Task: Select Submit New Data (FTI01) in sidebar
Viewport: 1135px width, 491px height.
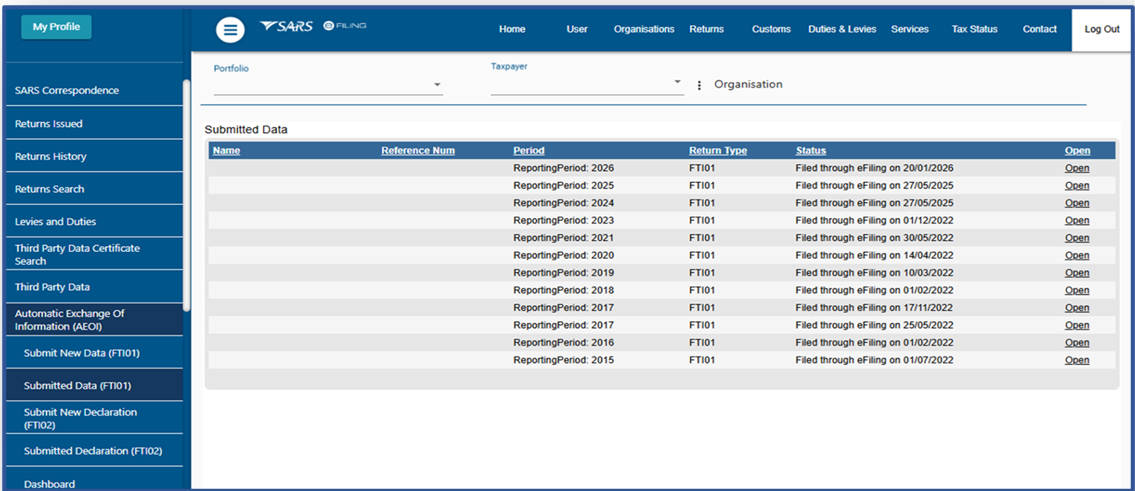Action: 81,353
